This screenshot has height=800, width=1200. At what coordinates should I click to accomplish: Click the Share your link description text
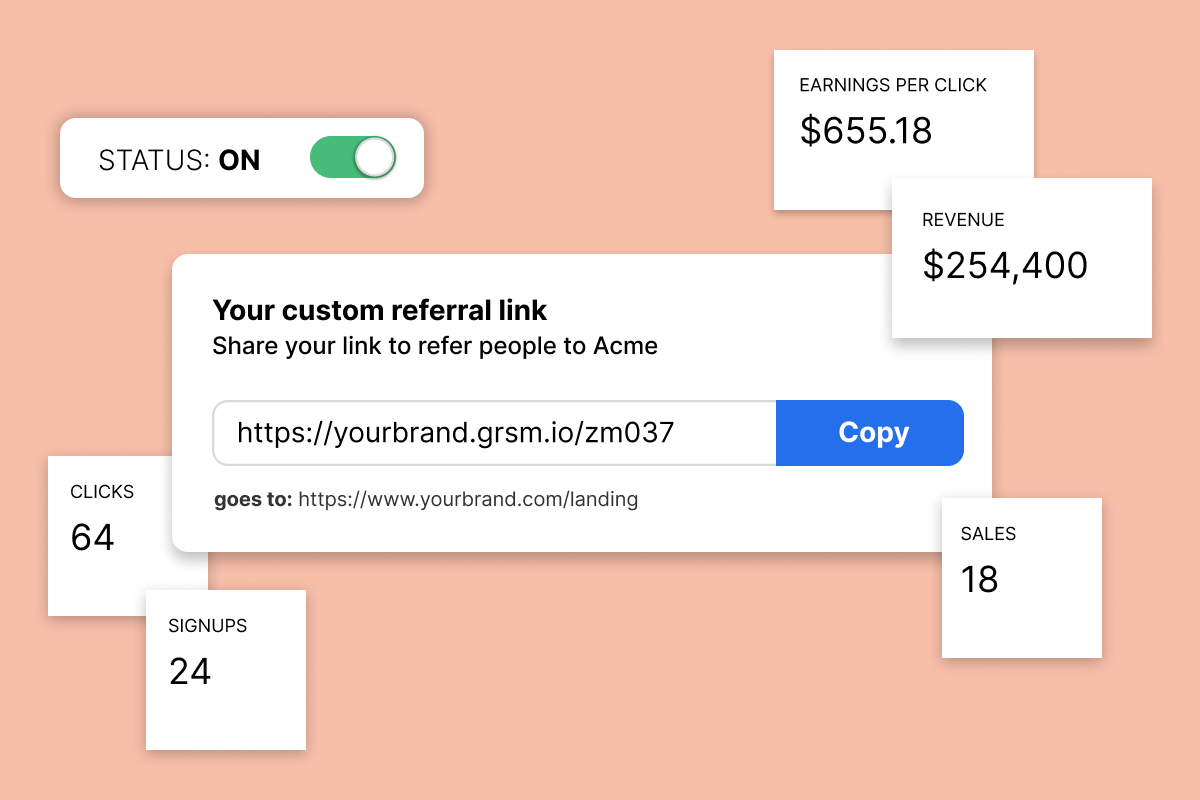coord(434,346)
